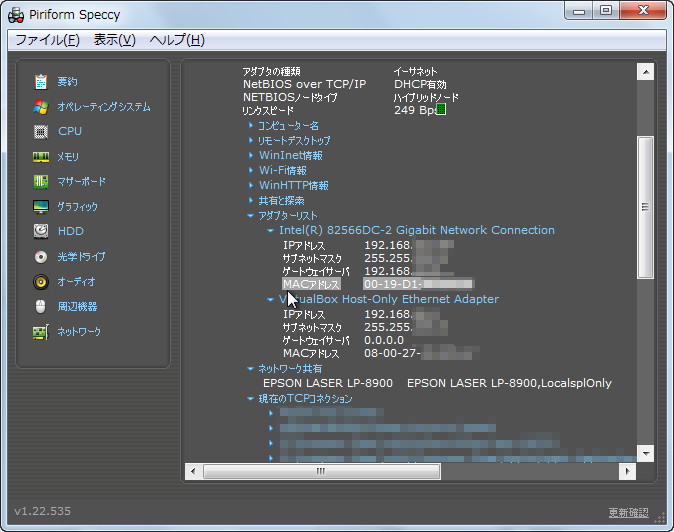Click the vertical scrollbar thumb
This screenshot has width=674, height=532.
tap(646, 207)
